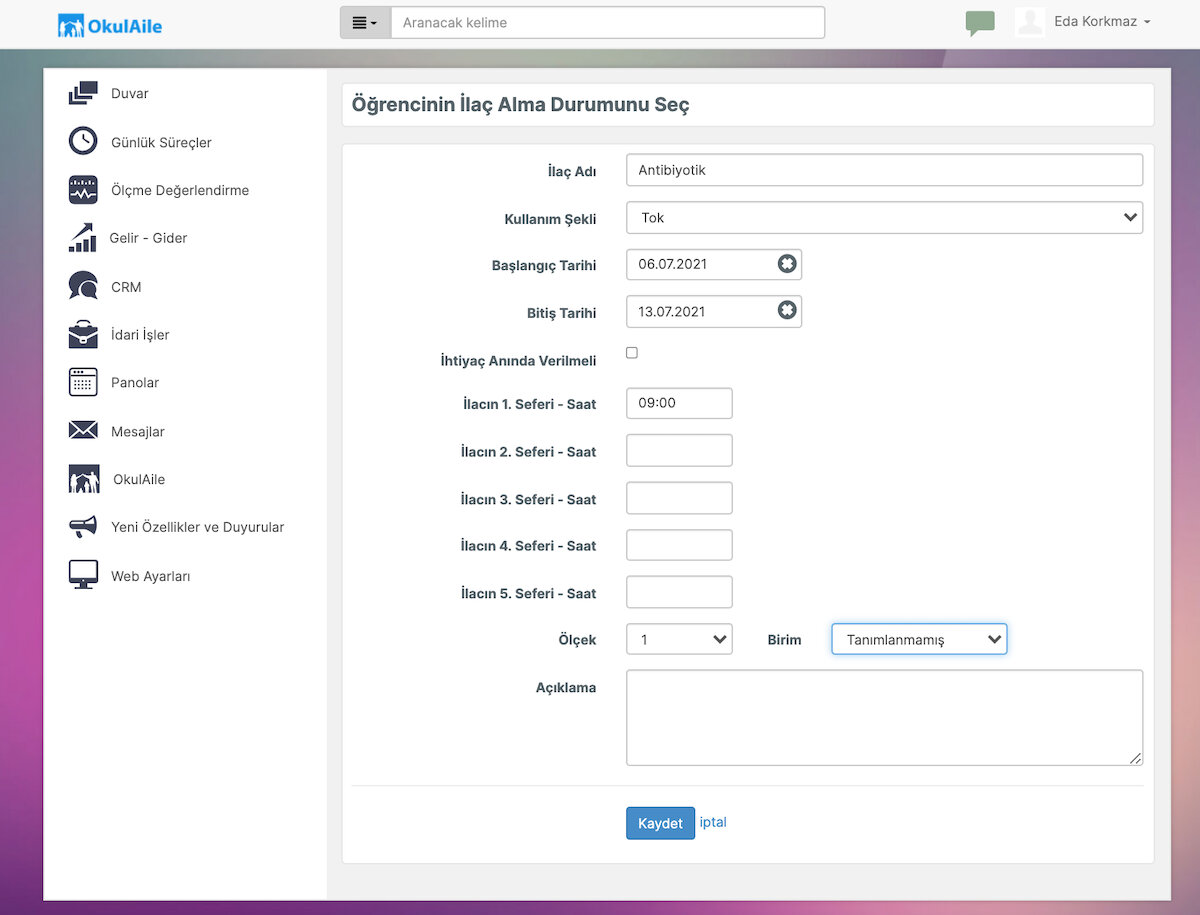Open the Panolar calendar icon

click(83, 382)
